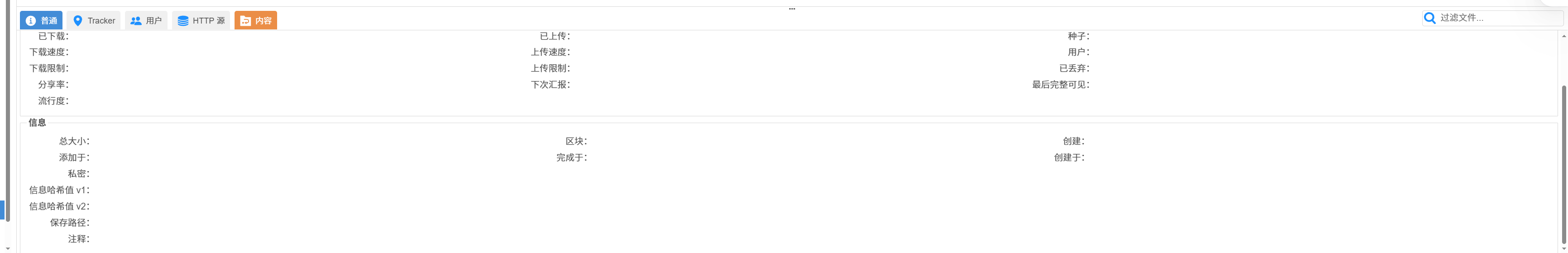The height and width of the screenshot is (253, 1568).
Task: Click the folder icon on the 内容 tab
Action: click(x=245, y=21)
